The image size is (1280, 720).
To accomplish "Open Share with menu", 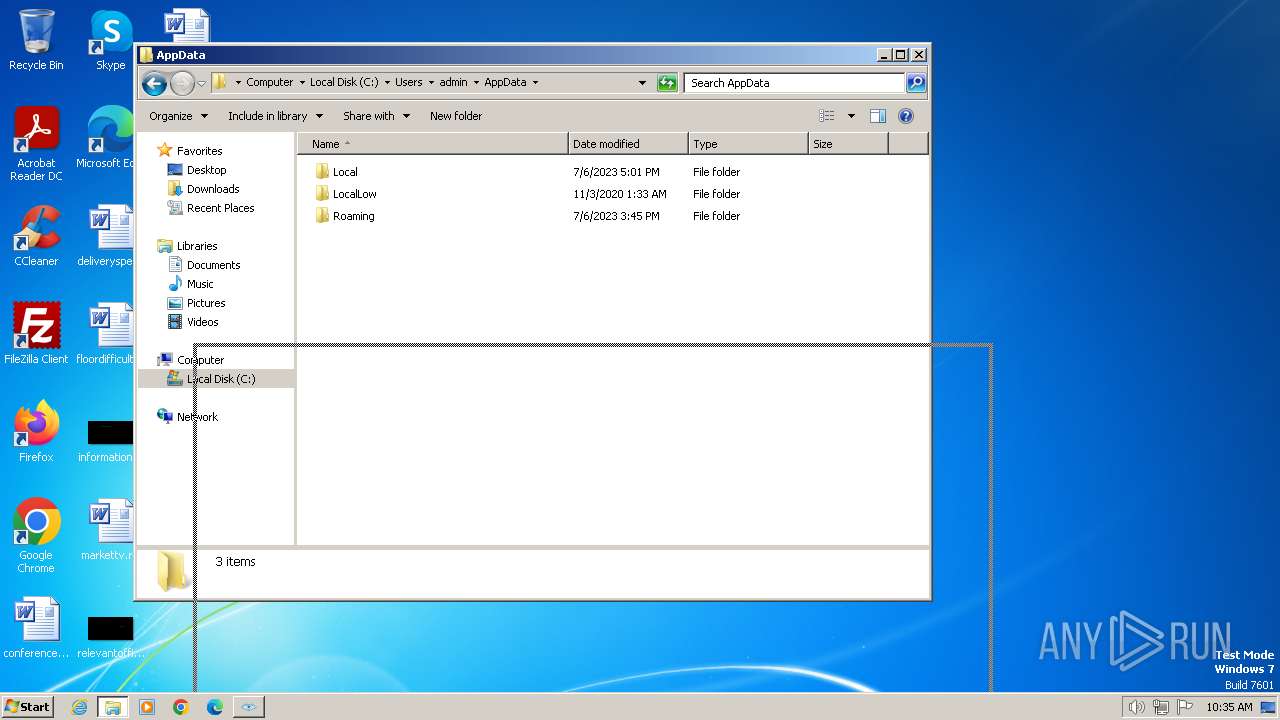I will (x=376, y=116).
